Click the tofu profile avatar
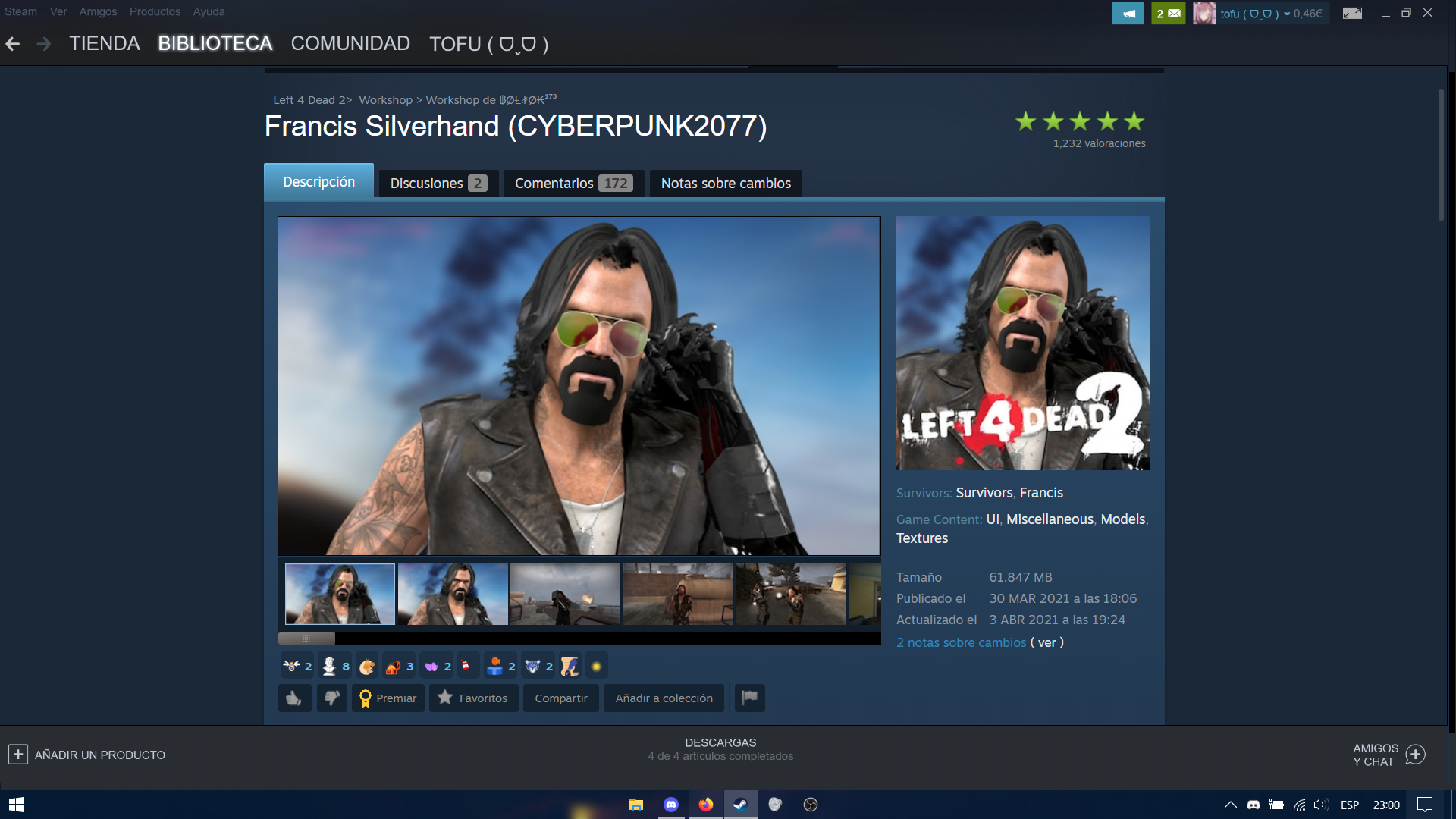Screen dimensions: 1456x819 tap(1204, 13)
